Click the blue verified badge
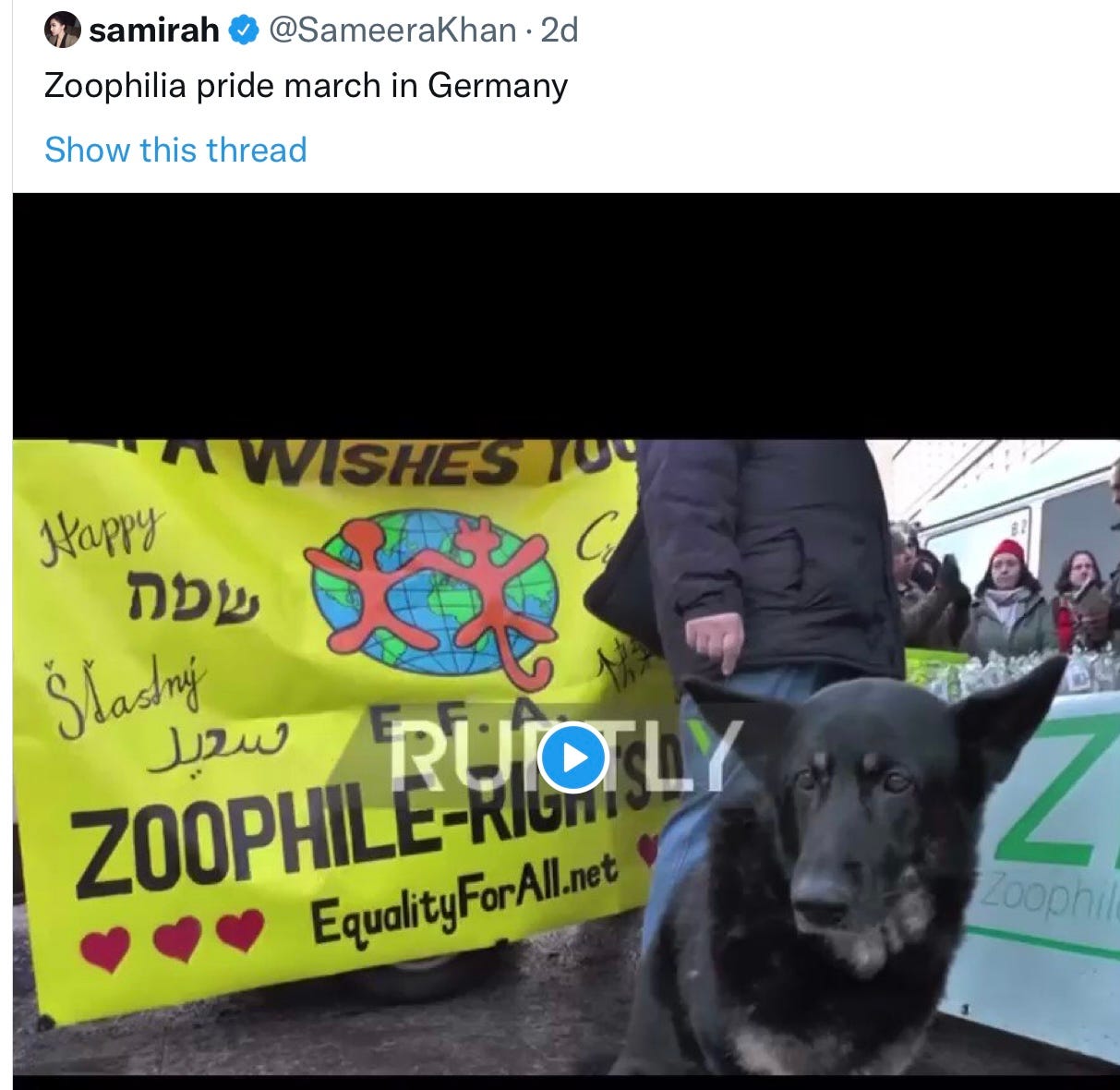Image resolution: width=1120 pixels, height=1090 pixels. pos(243,31)
